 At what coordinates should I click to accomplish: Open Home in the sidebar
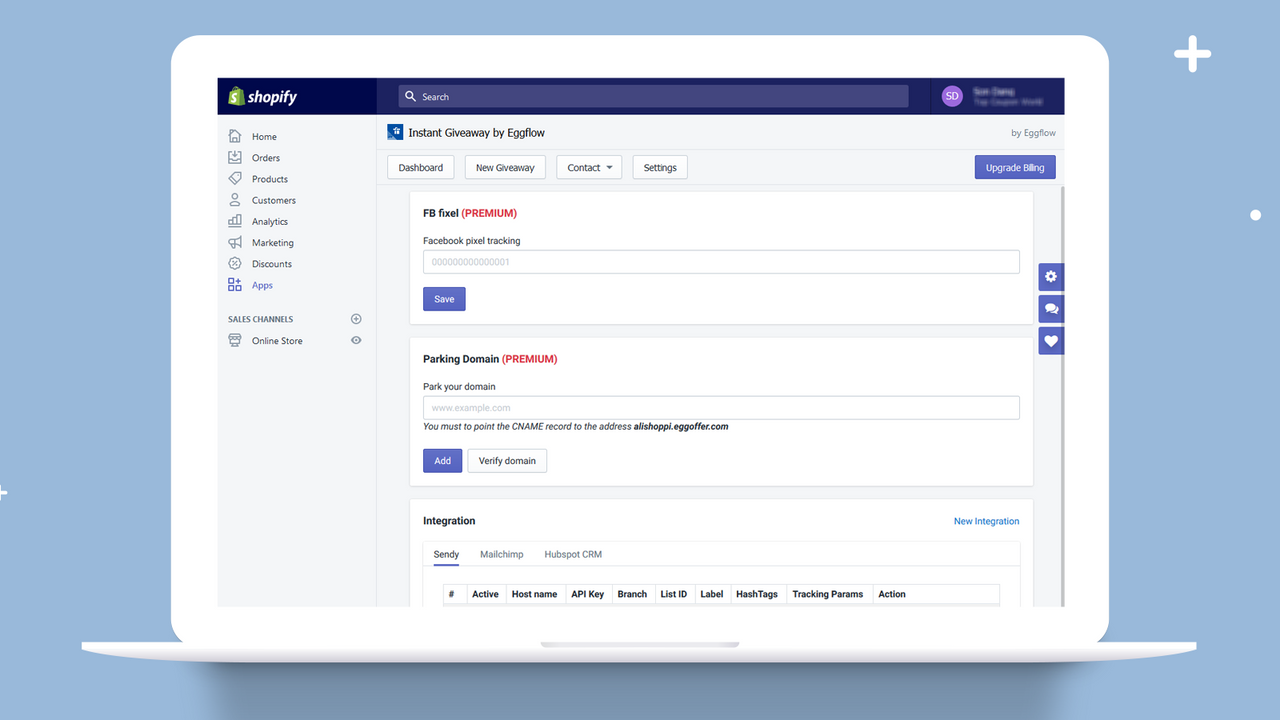[x=264, y=136]
